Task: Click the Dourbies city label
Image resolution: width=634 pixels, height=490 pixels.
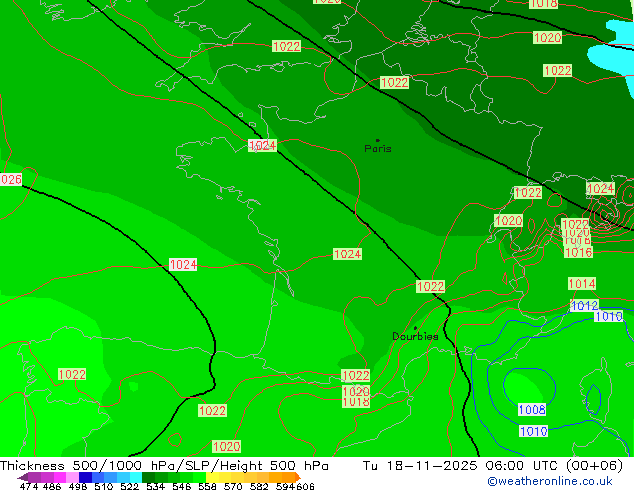Action: (415, 336)
